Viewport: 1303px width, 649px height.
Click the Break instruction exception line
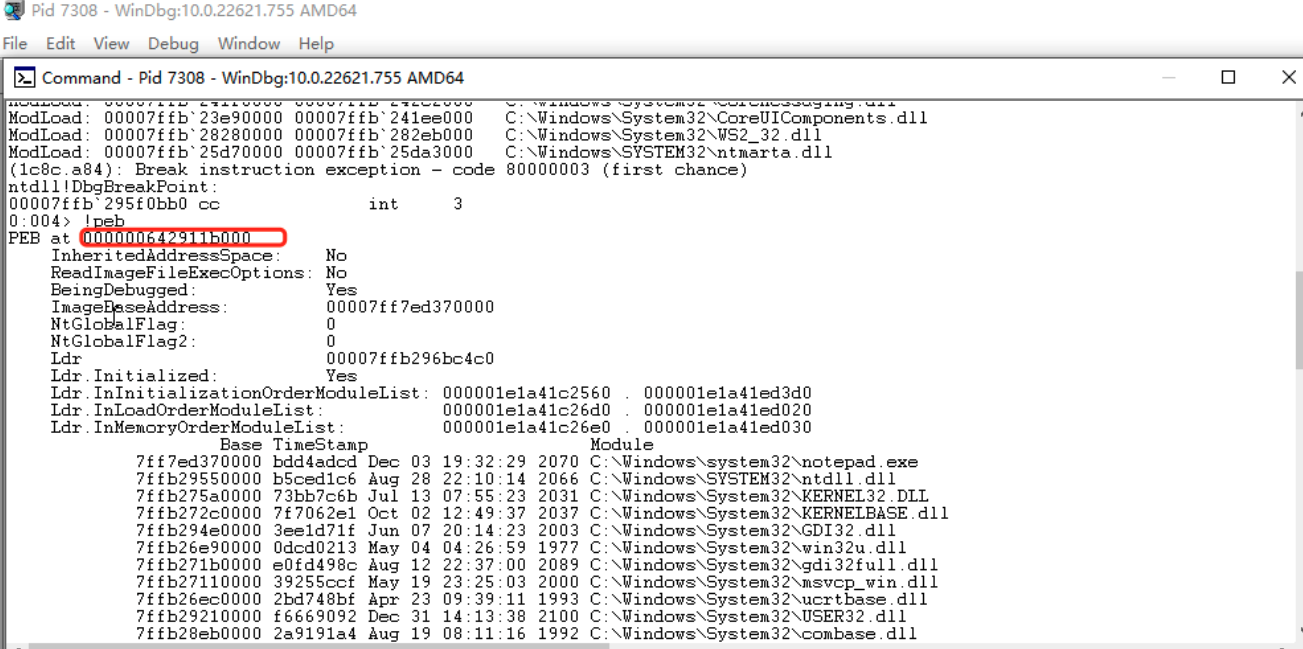pyautogui.click(x=378, y=170)
